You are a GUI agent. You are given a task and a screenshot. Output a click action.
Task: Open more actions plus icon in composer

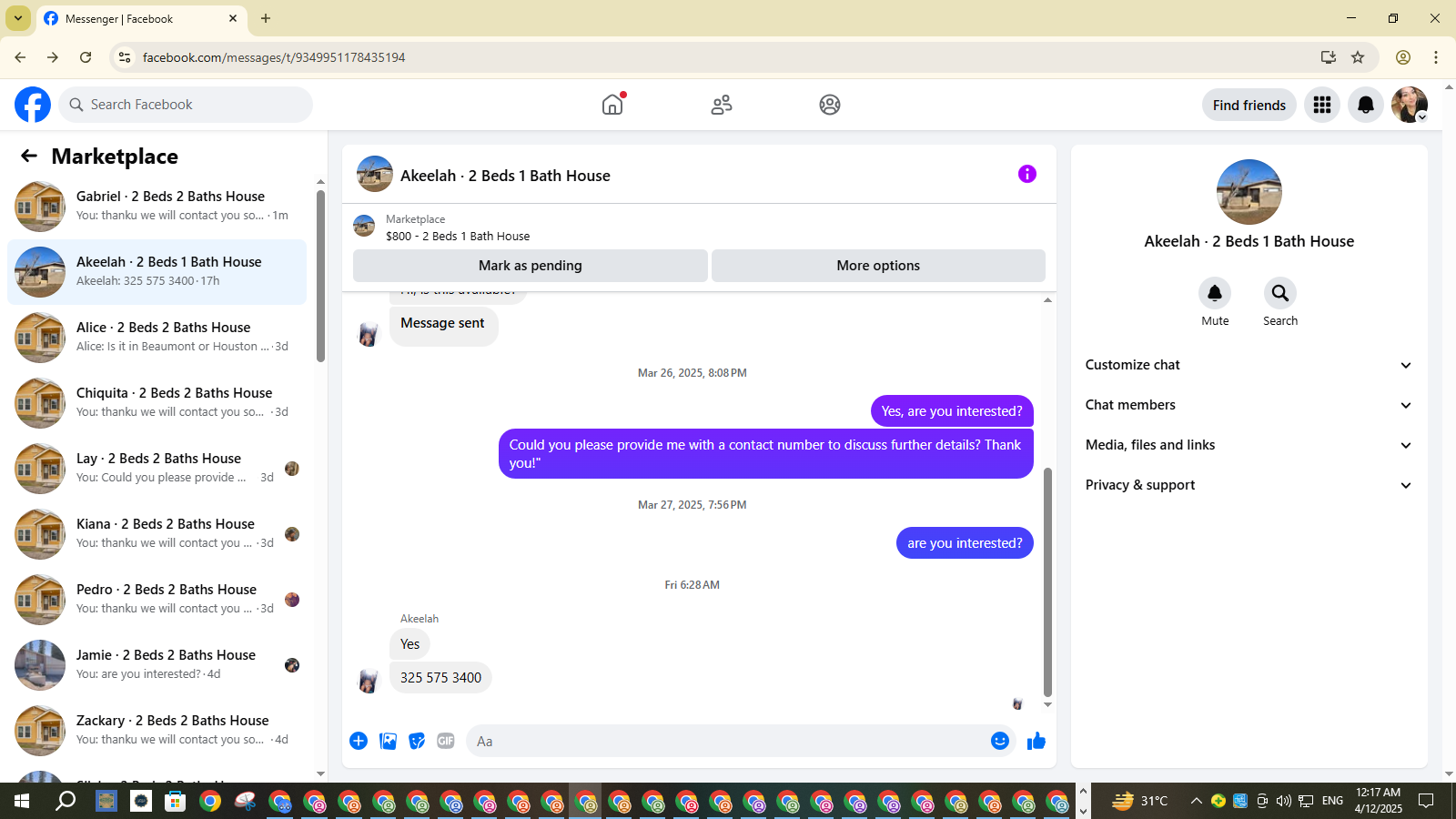click(359, 741)
